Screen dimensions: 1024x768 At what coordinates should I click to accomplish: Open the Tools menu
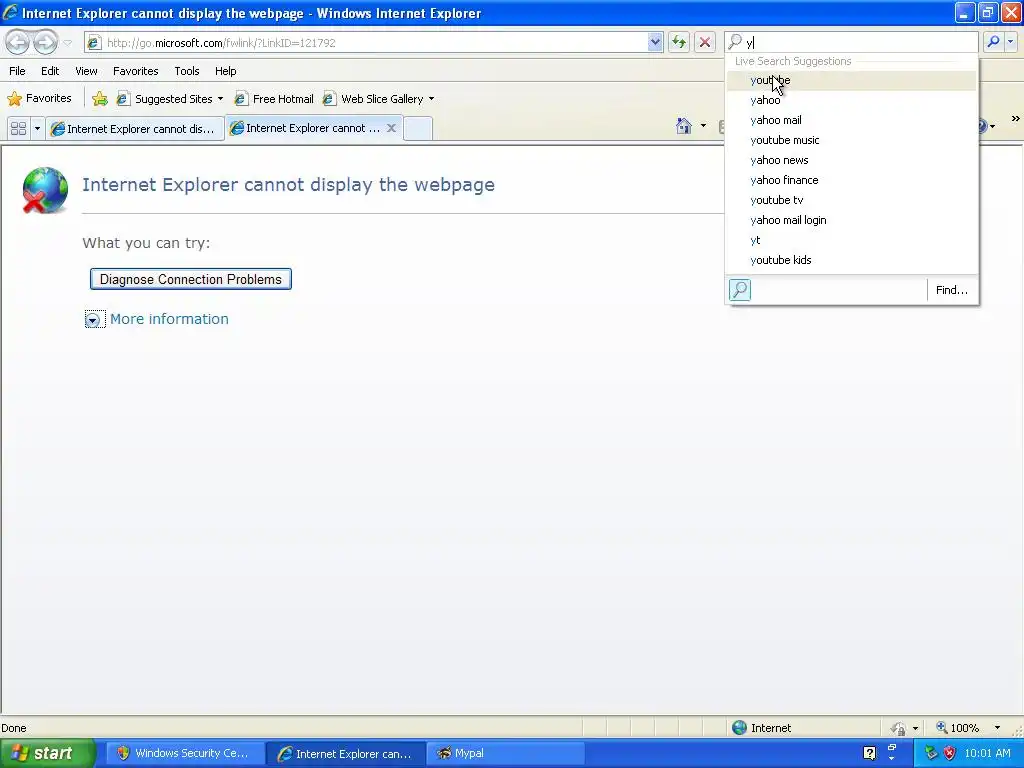(x=187, y=71)
